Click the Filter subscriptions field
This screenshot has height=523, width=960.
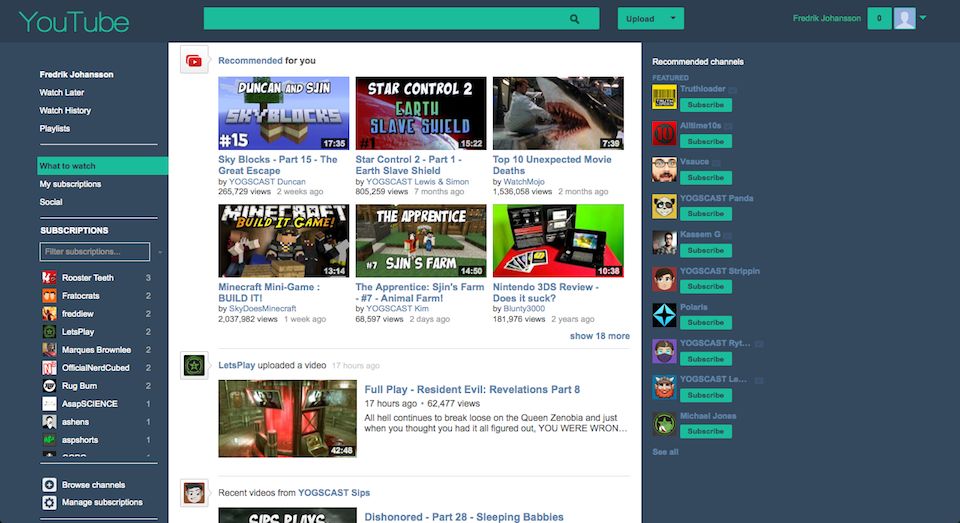coord(95,252)
